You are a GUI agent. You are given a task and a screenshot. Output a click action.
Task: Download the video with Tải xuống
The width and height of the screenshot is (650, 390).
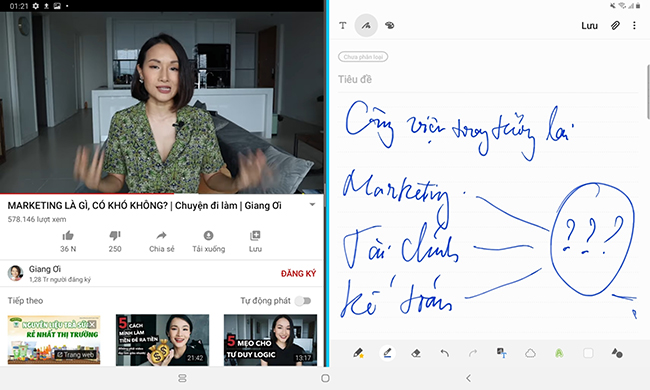pyautogui.click(x=209, y=242)
